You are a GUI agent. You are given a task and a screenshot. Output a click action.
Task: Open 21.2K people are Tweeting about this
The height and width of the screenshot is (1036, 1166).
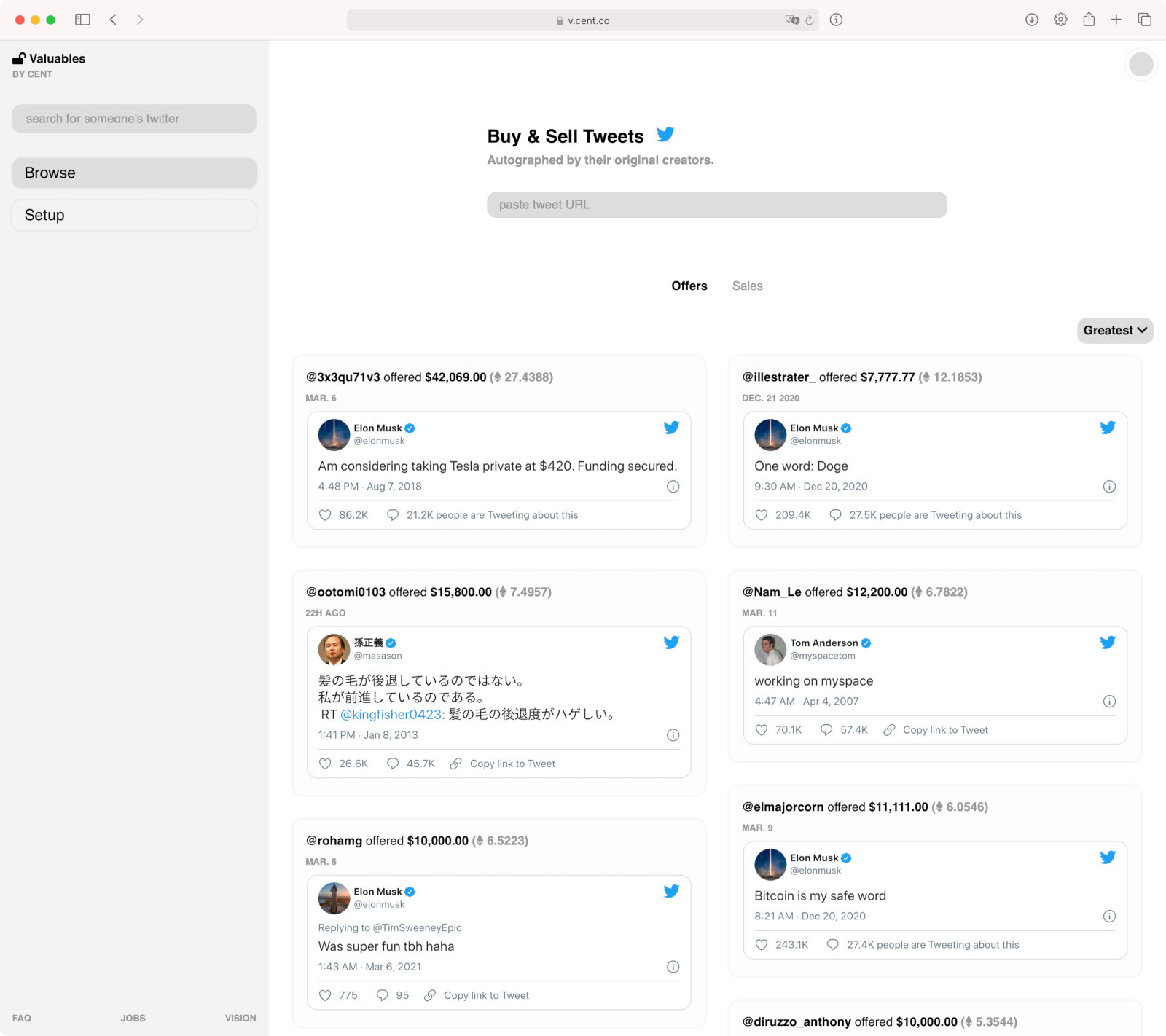click(x=492, y=515)
